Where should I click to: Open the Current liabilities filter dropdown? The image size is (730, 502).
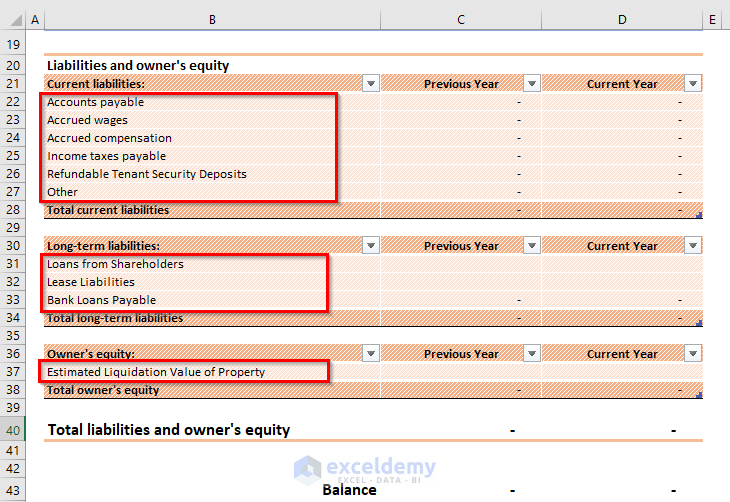pyautogui.click(x=371, y=83)
